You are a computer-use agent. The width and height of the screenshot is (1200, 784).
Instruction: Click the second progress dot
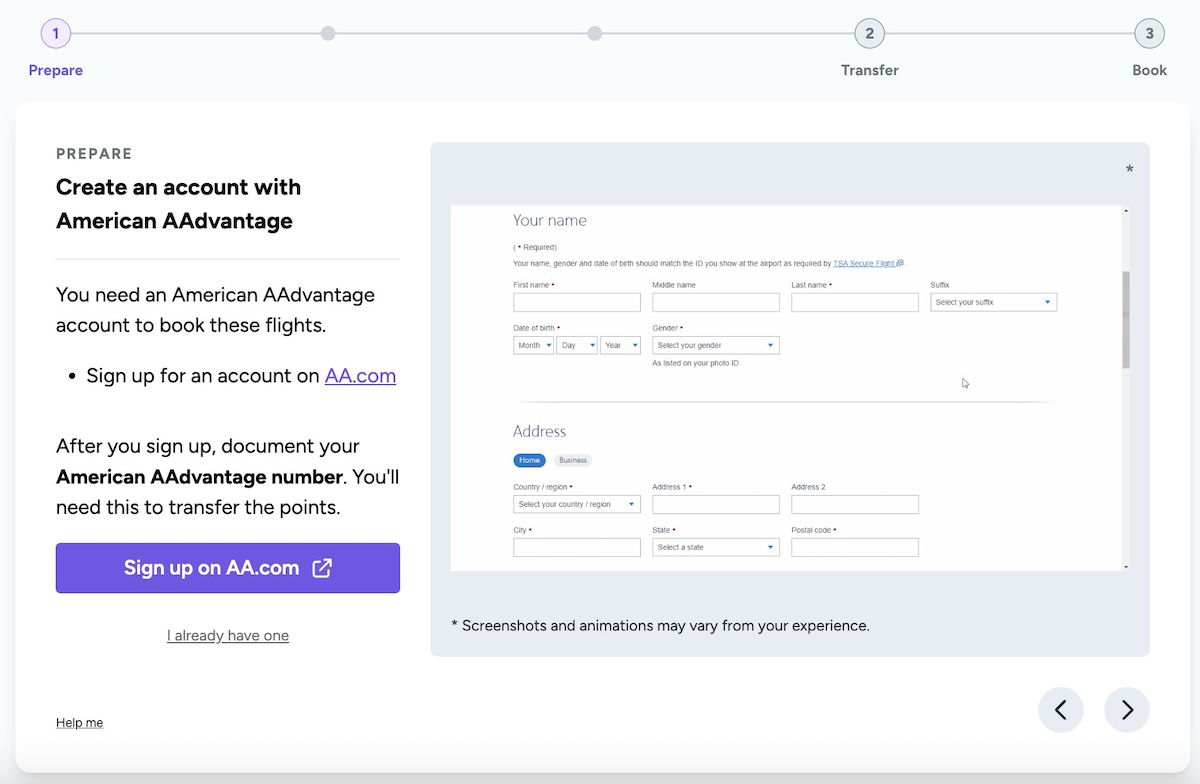328,34
